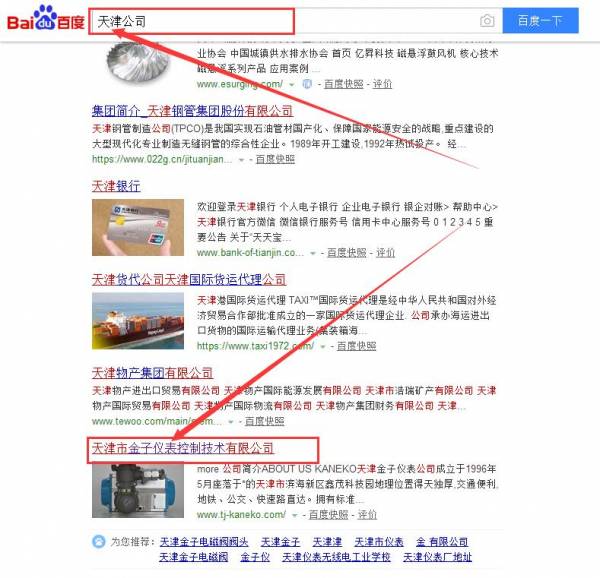
Task: Expand dropdown arrow beside tj-kaneko.com URL
Action: 294,515
